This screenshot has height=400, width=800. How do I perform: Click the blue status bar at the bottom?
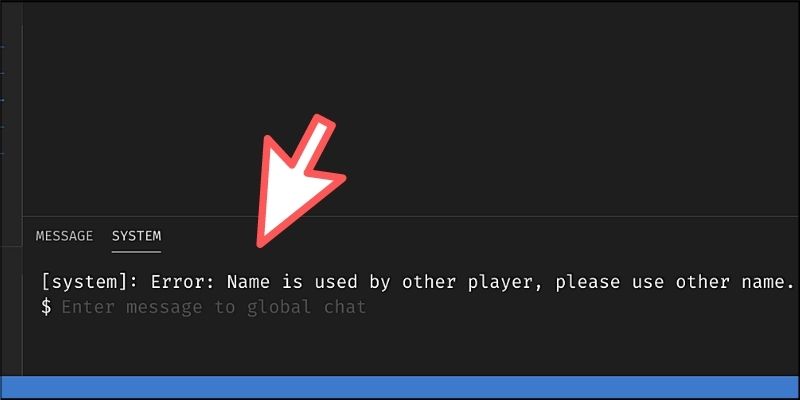pos(400,387)
